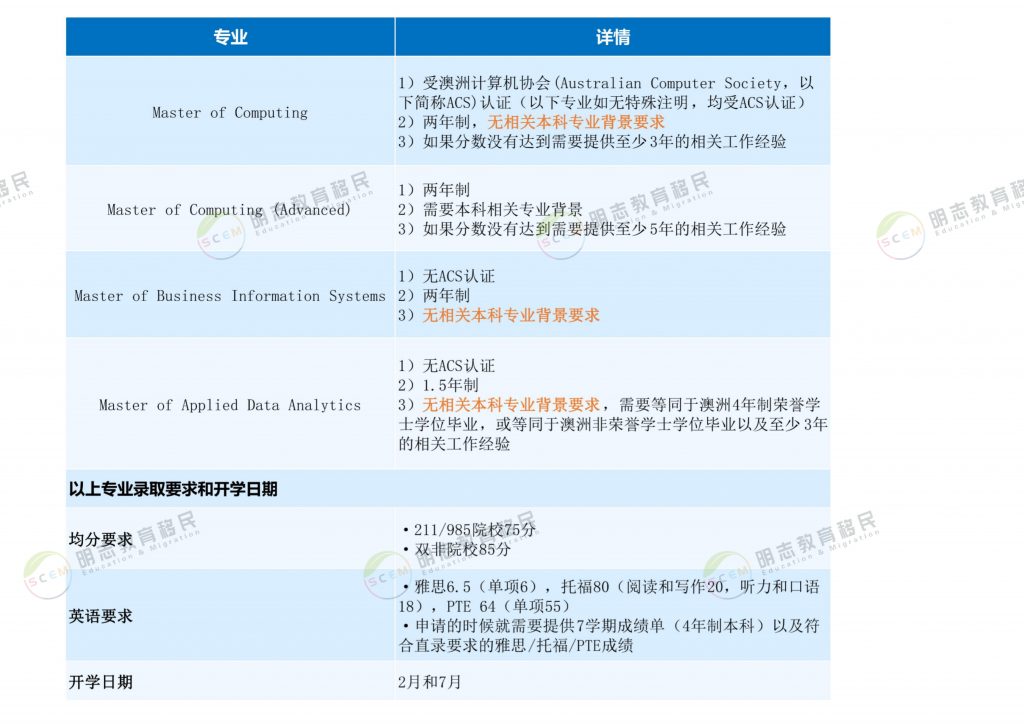Click the 详情 column header
The width and height of the screenshot is (1024, 724).
(x=612, y=37)
